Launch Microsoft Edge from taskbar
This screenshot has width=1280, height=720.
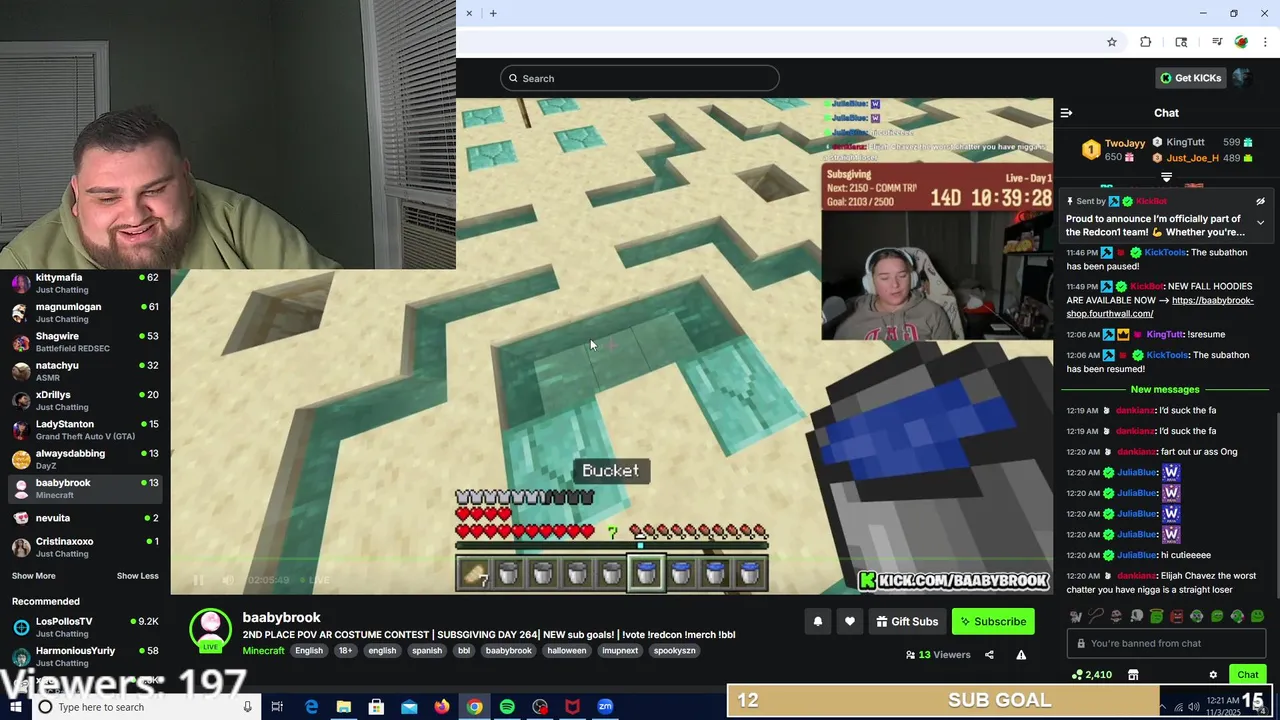pyautogui.click(x=311, y=707)
